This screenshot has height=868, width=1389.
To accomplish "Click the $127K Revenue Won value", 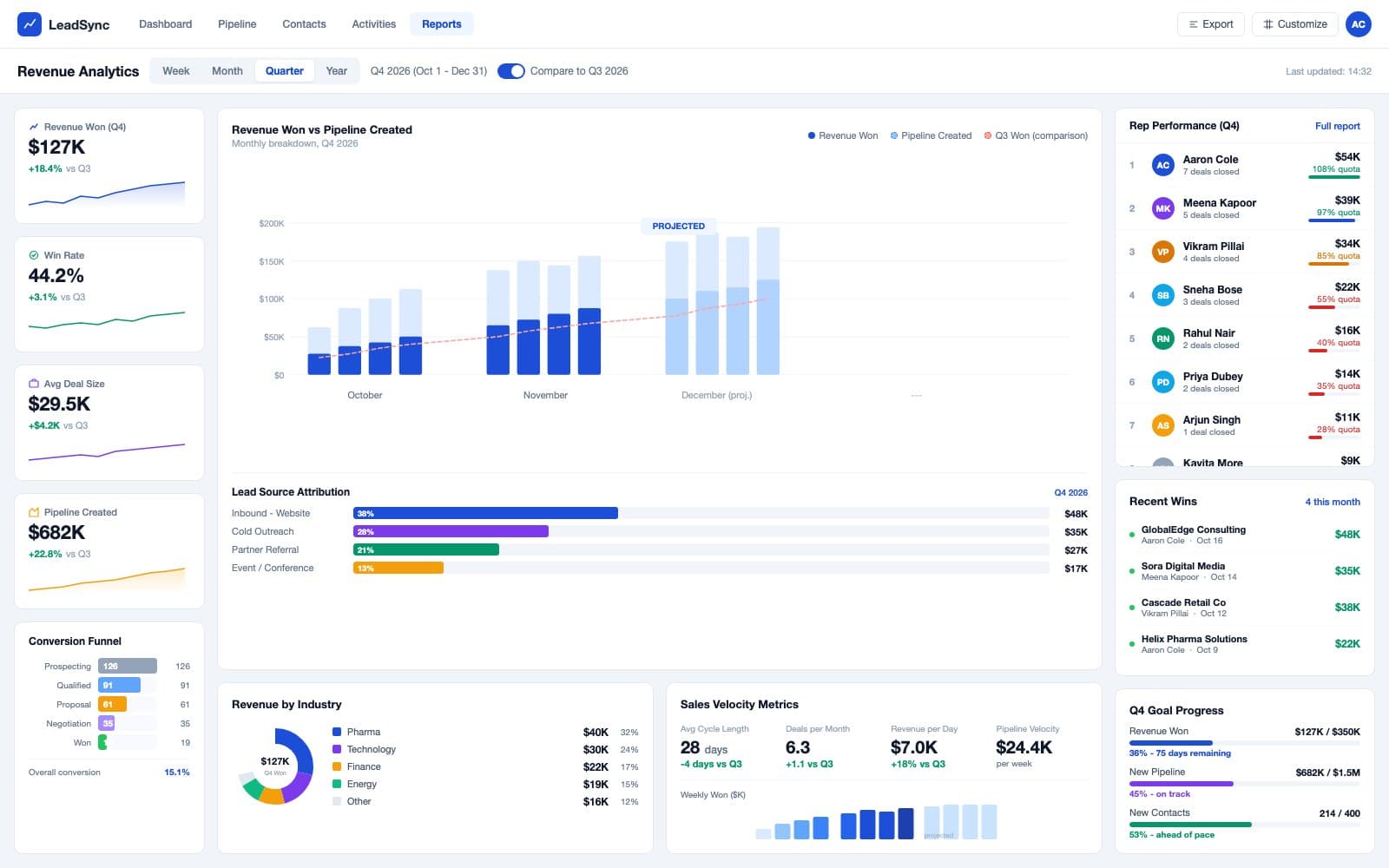I will (57, 147).
